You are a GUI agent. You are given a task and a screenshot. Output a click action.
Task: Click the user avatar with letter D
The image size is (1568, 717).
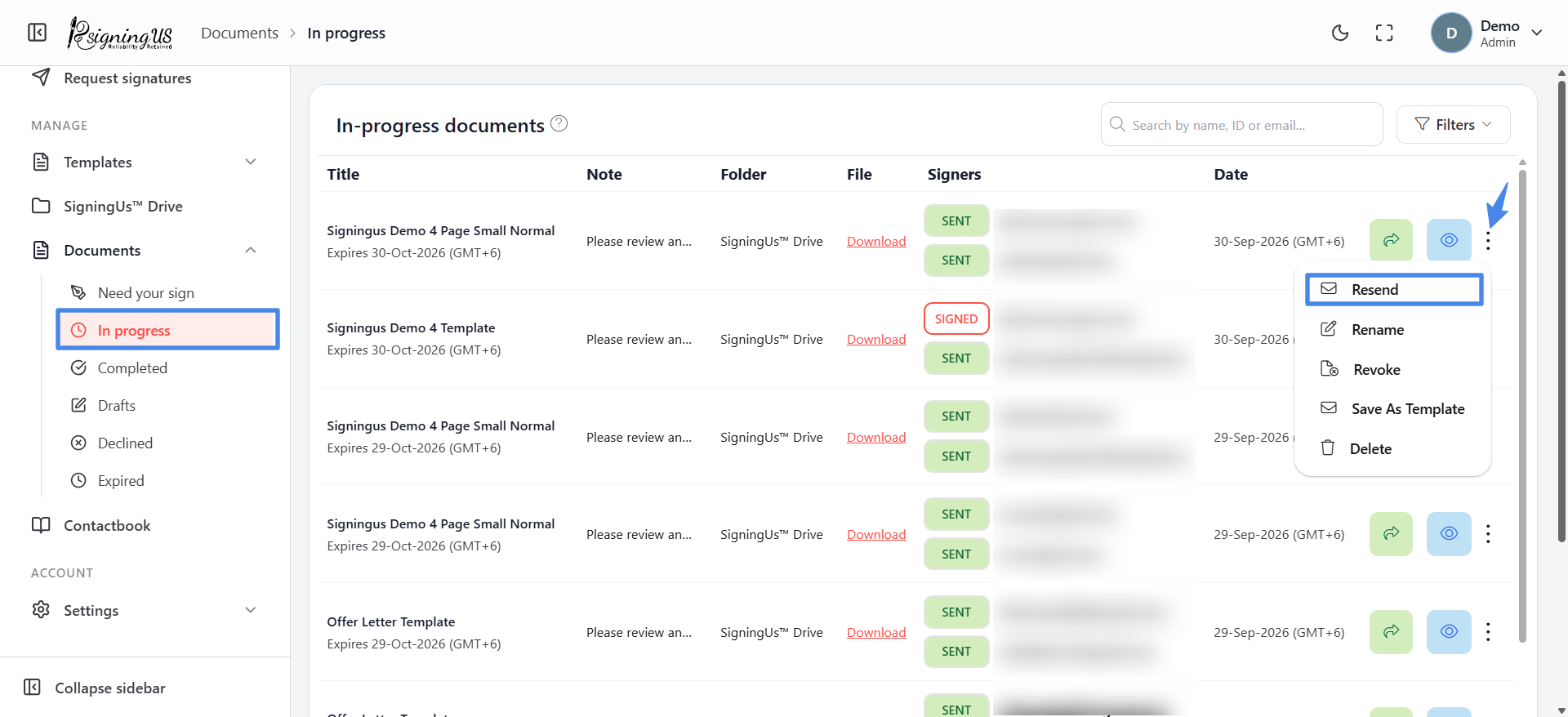pyautogui.click(x=1451, y=33)
